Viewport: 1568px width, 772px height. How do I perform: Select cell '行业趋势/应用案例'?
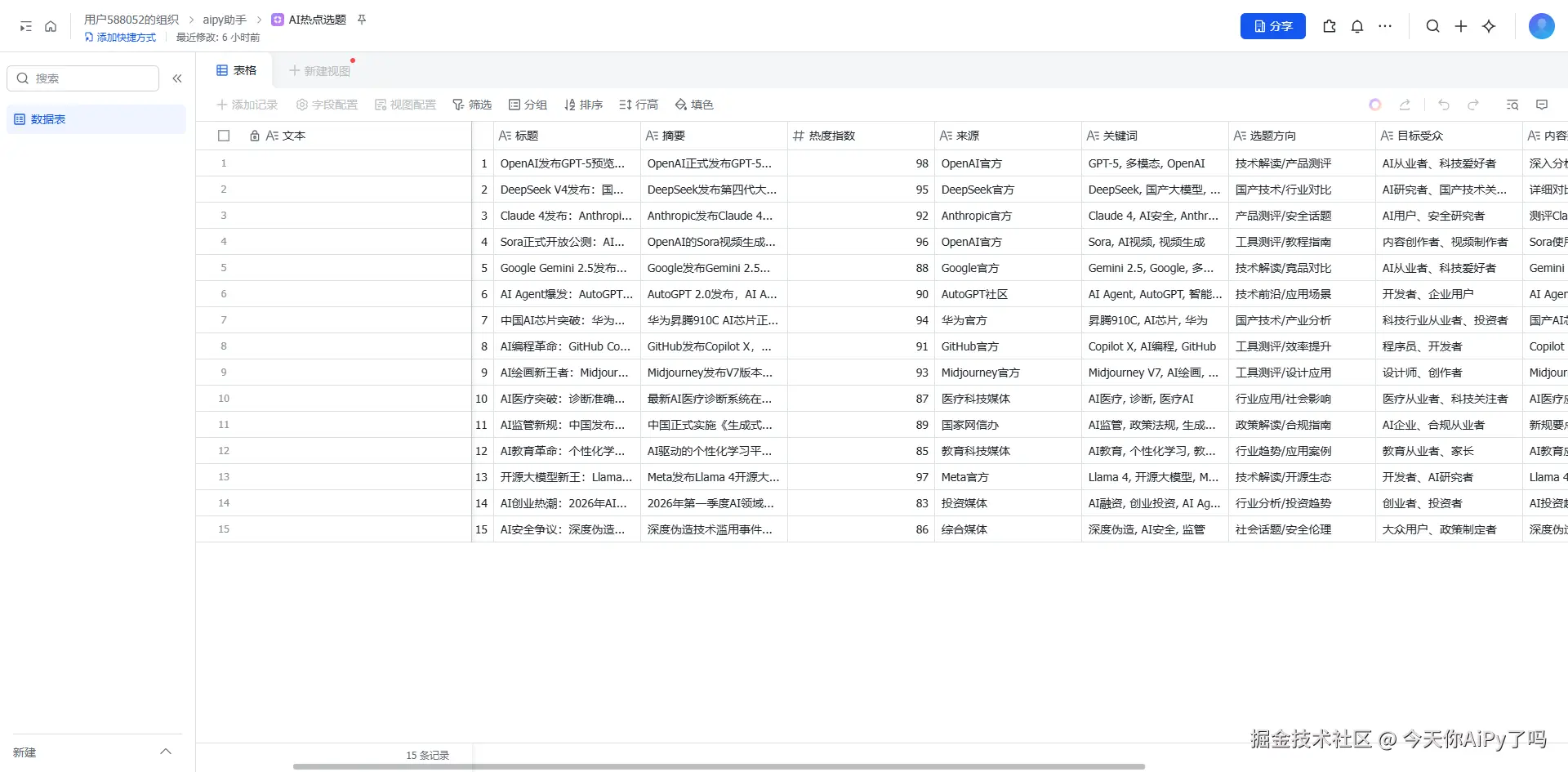(1302, 451)
